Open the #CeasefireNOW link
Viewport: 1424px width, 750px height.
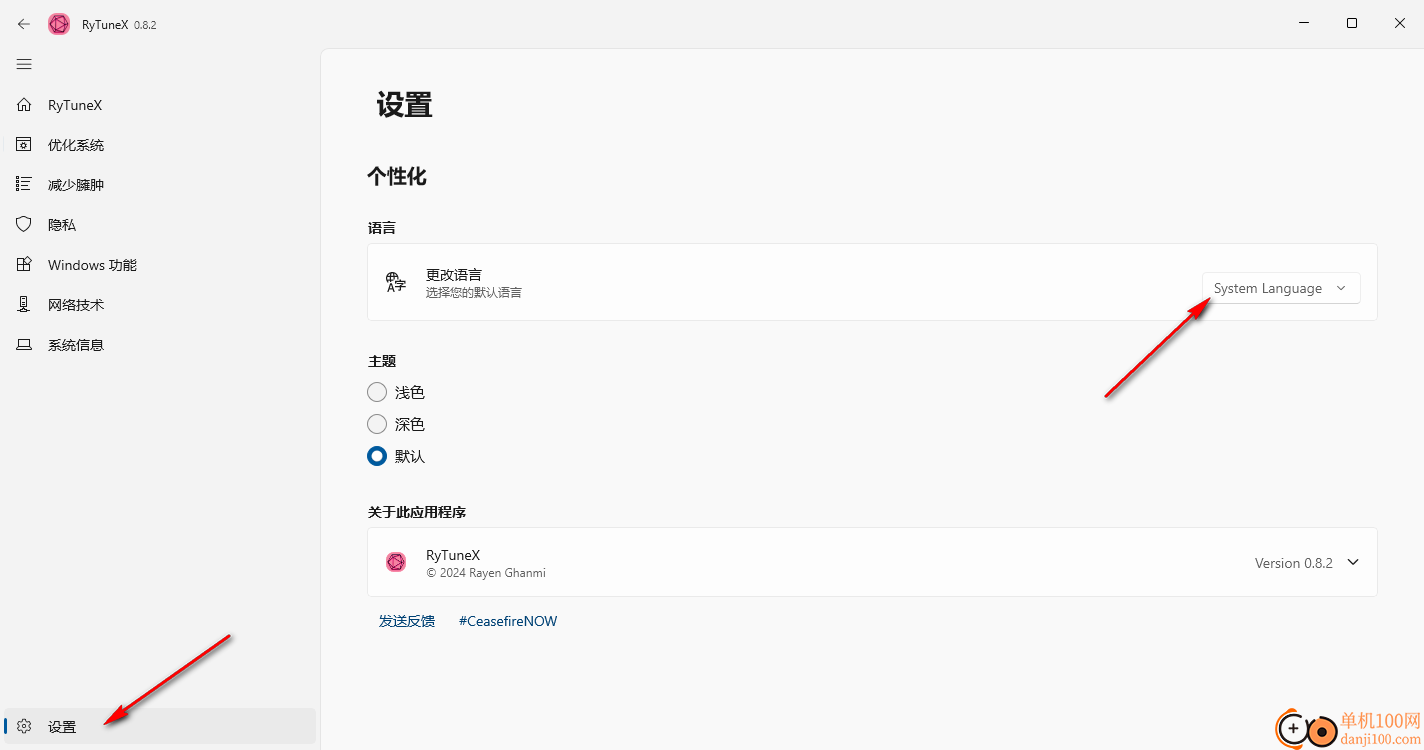pos(508,621)
